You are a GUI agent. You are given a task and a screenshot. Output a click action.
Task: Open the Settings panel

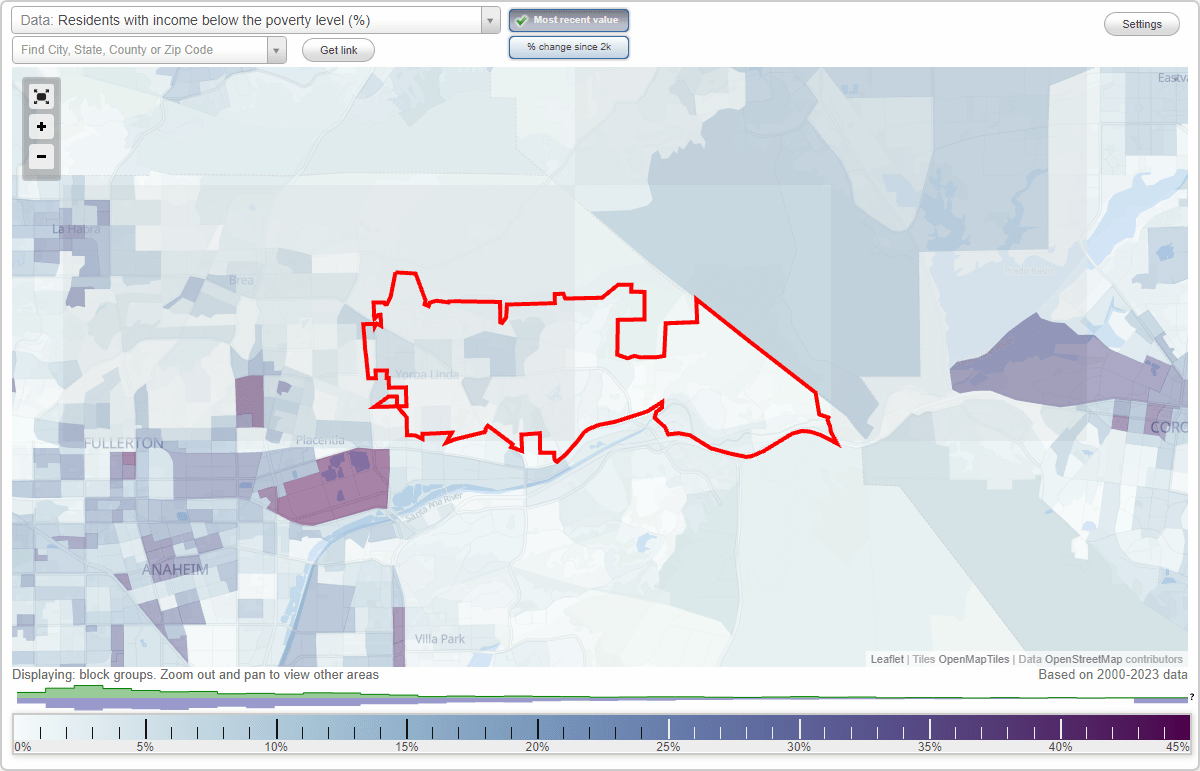1141,23
